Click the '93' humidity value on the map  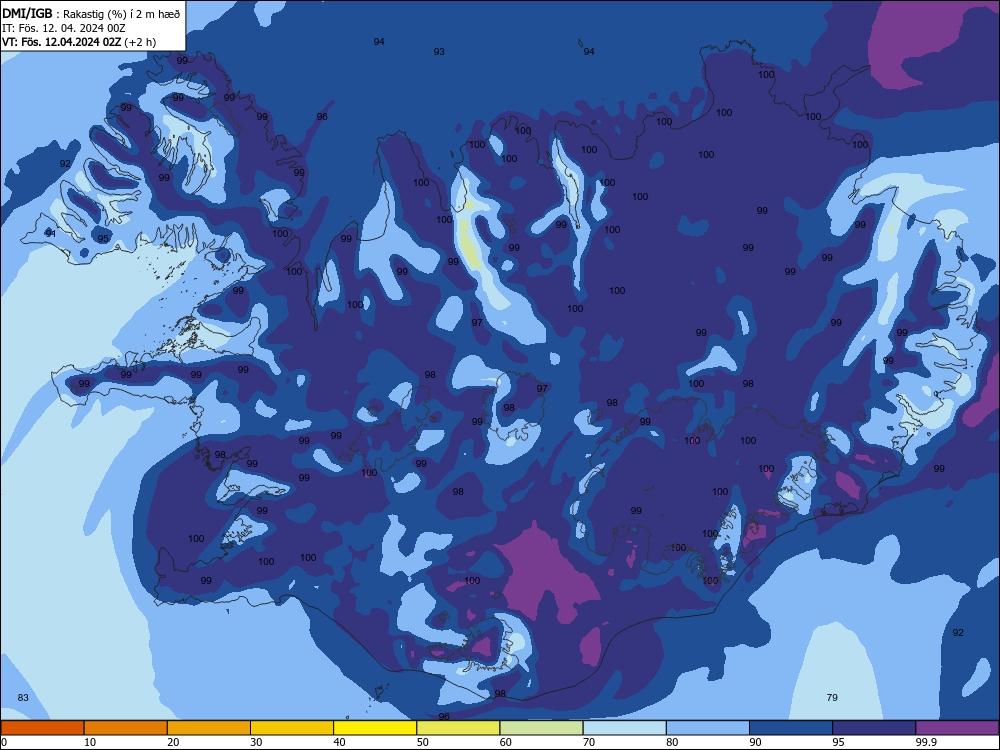[439, 52]
